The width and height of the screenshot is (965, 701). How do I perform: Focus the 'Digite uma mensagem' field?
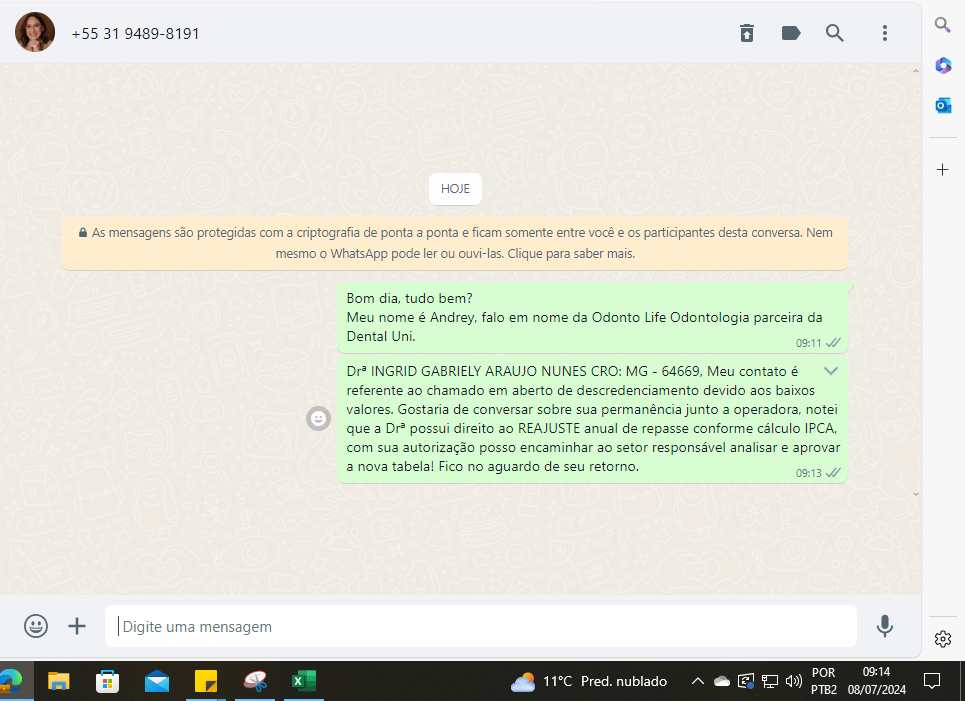481,626
